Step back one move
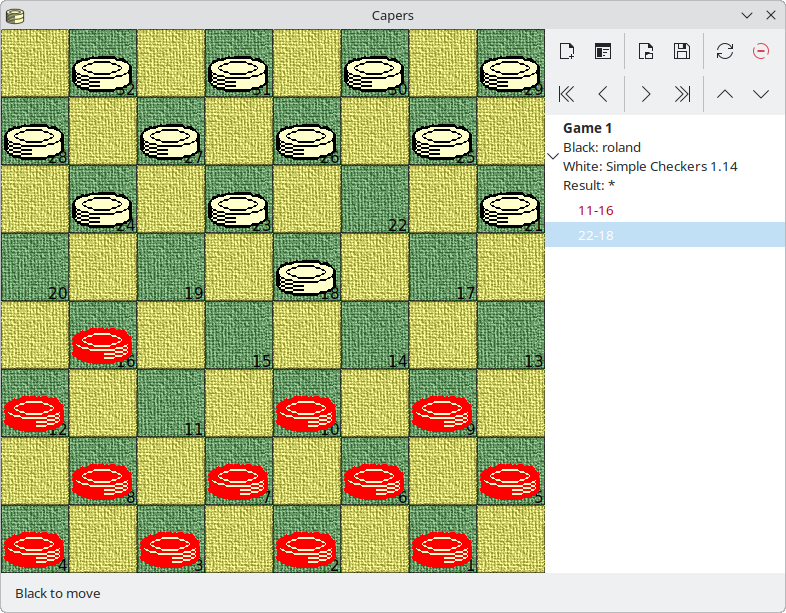The image size is (786, 613). (603, 94)
